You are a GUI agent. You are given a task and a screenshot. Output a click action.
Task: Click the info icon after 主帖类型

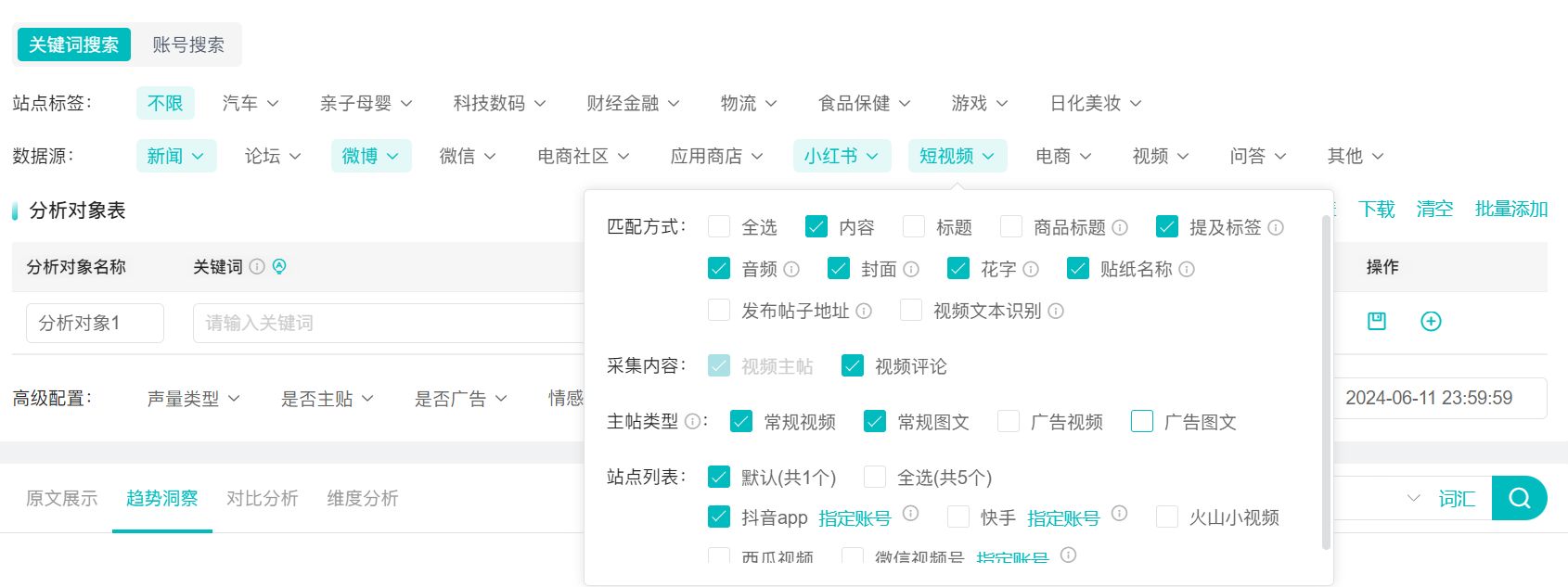click(692, 422)
